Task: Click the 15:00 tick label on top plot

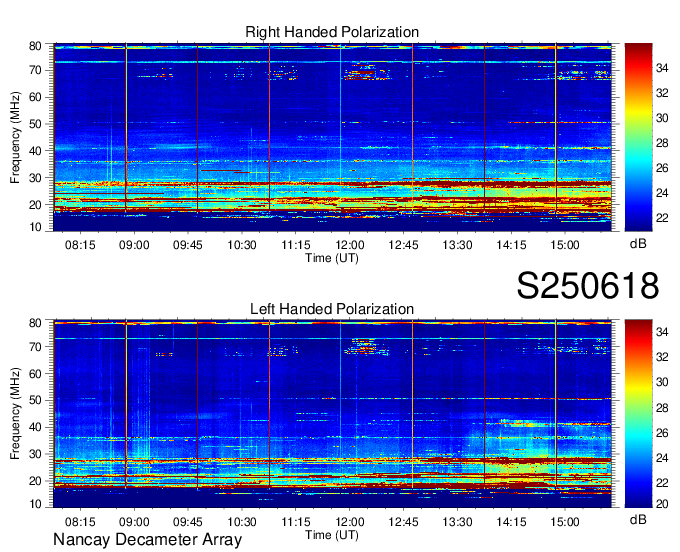Action: click(565, 245)
